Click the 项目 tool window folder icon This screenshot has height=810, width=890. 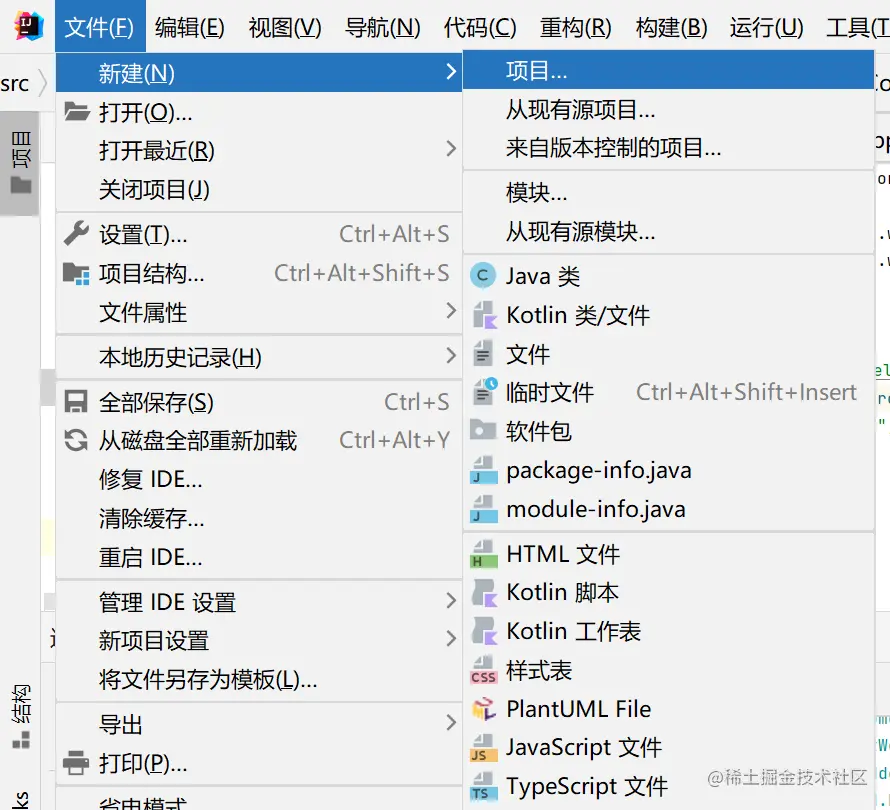click(21, 185)
